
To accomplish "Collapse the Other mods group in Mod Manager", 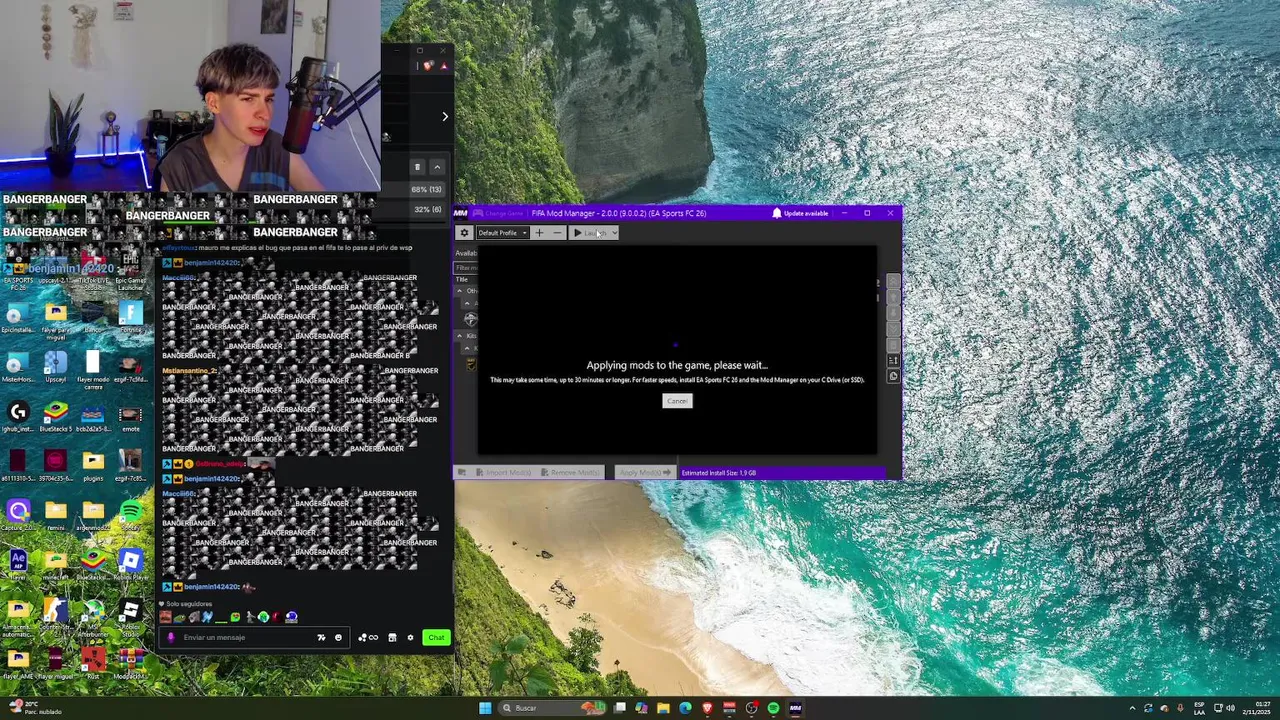I will click(459, 291).
